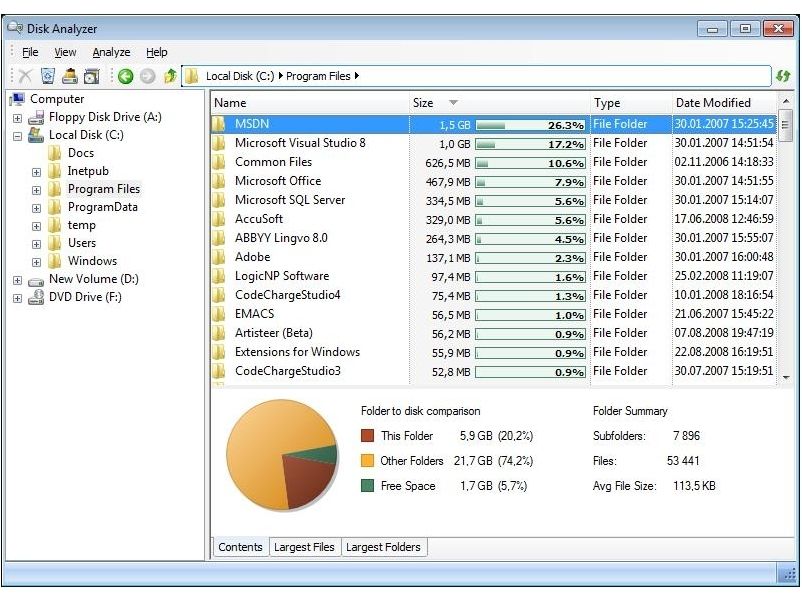
Task: Click the MSDN 26.3% size bar
Action: pos(530,125)
